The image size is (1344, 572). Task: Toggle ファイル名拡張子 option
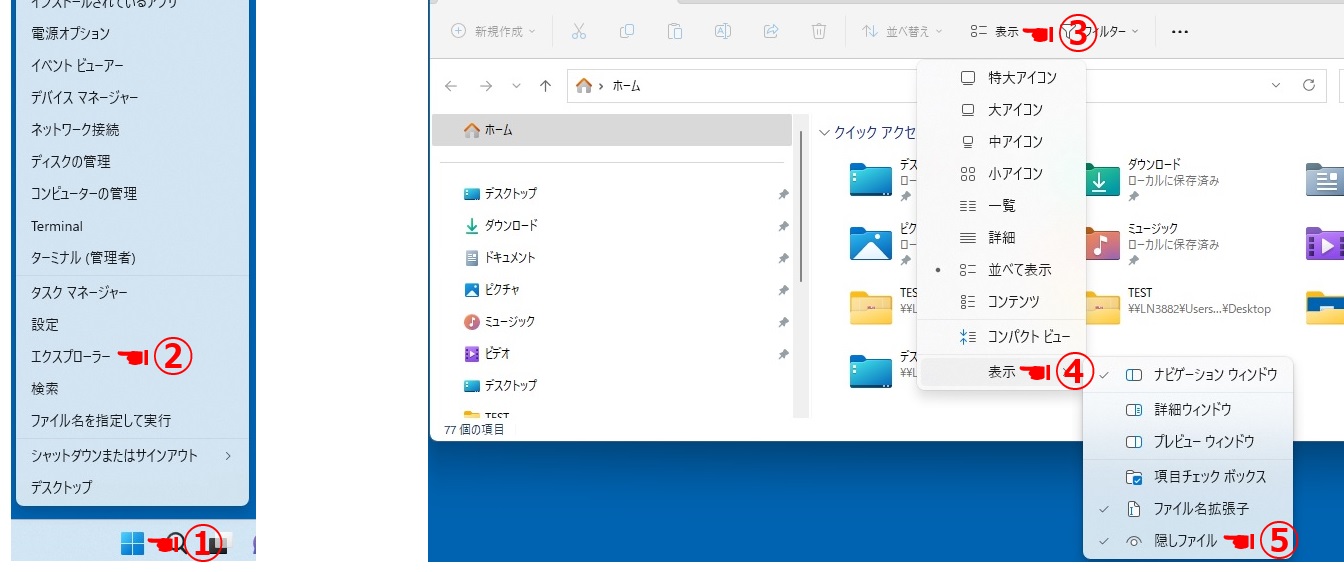coord(1189,508)
